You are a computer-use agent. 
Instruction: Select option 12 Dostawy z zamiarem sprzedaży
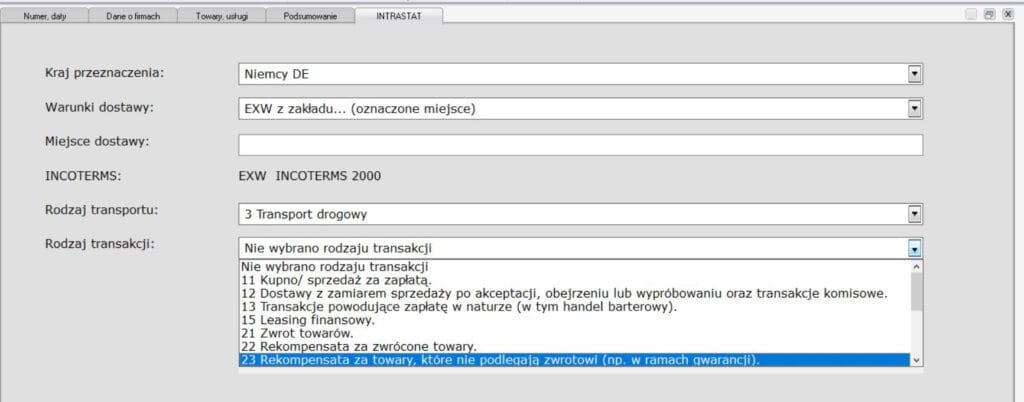pyautogui.click(x=574, y=293)
